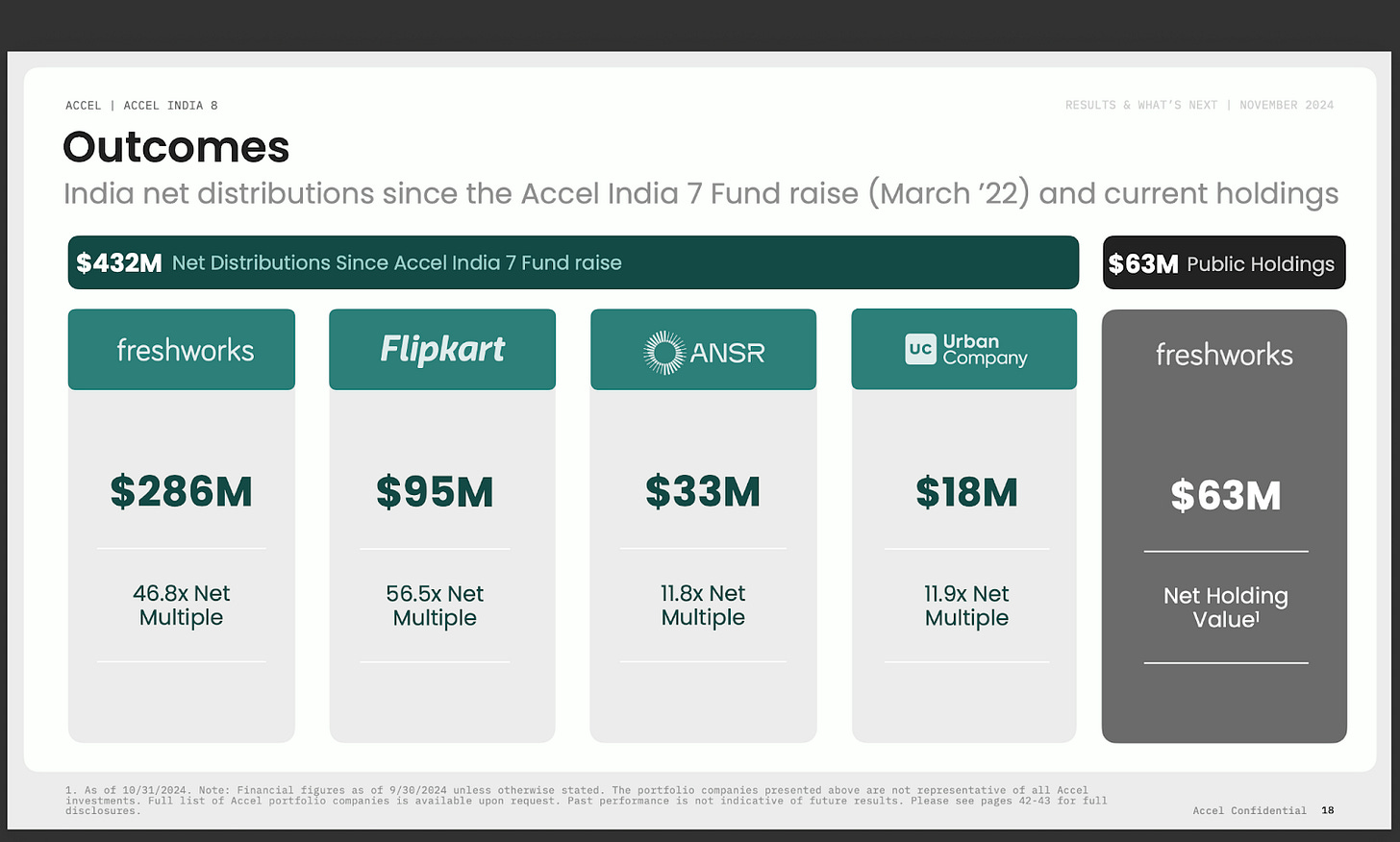Click the ANSR sunburst logo
1400x842 pixels.
click(x=664, y=353)
